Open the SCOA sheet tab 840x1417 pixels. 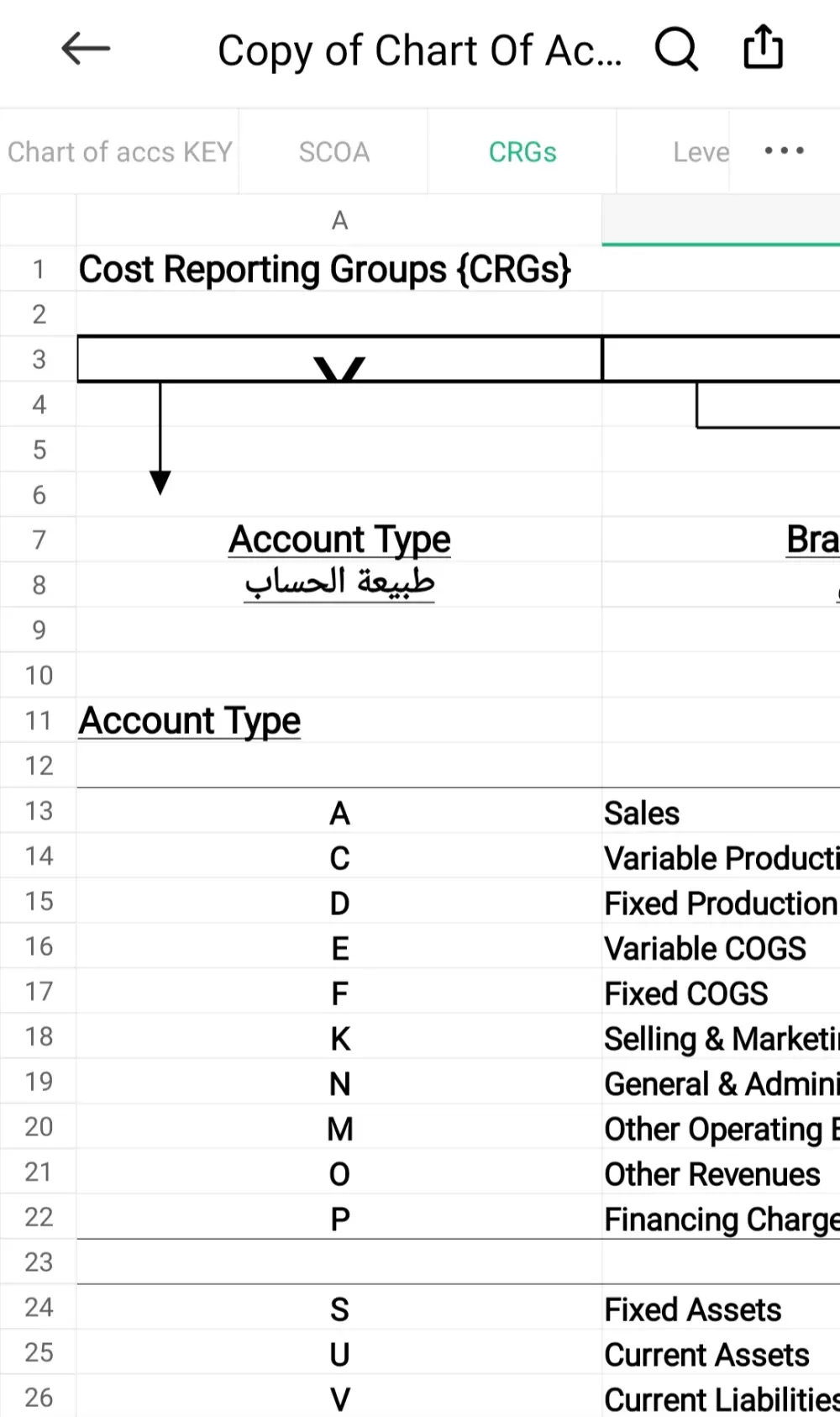[x=333, y=152]
